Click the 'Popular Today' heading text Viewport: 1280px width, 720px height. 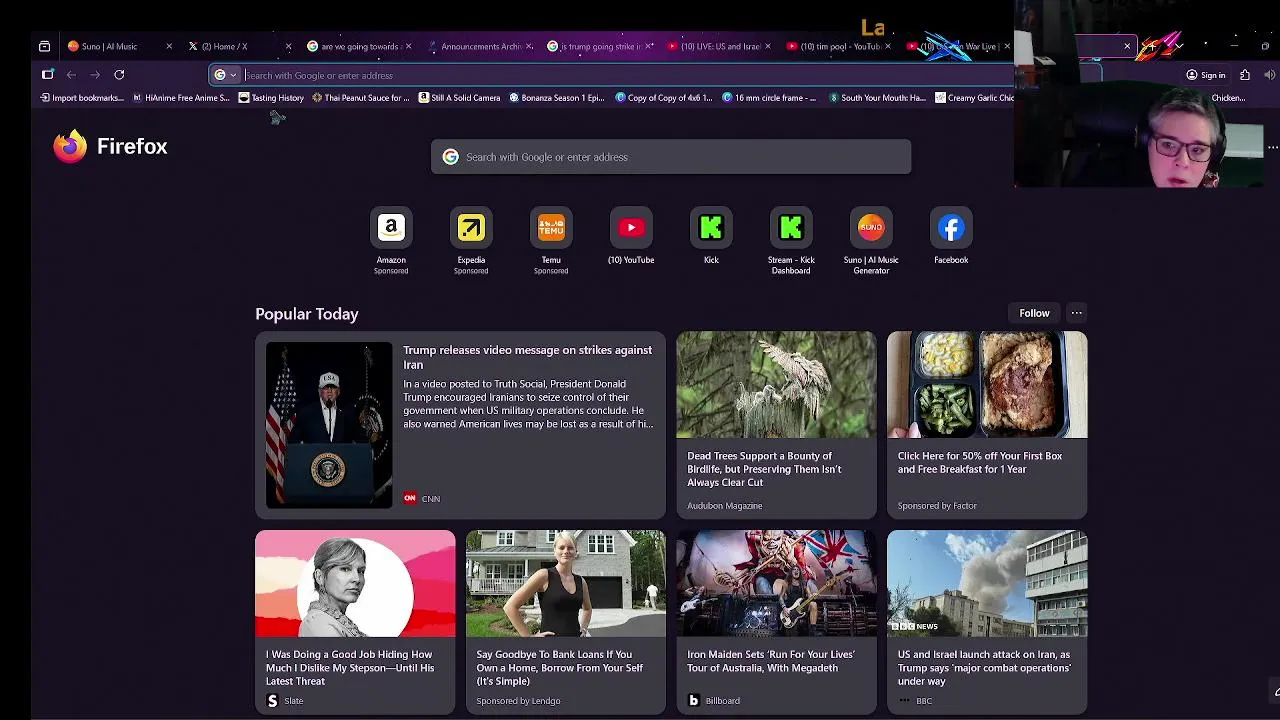click(x=307, y=314)
